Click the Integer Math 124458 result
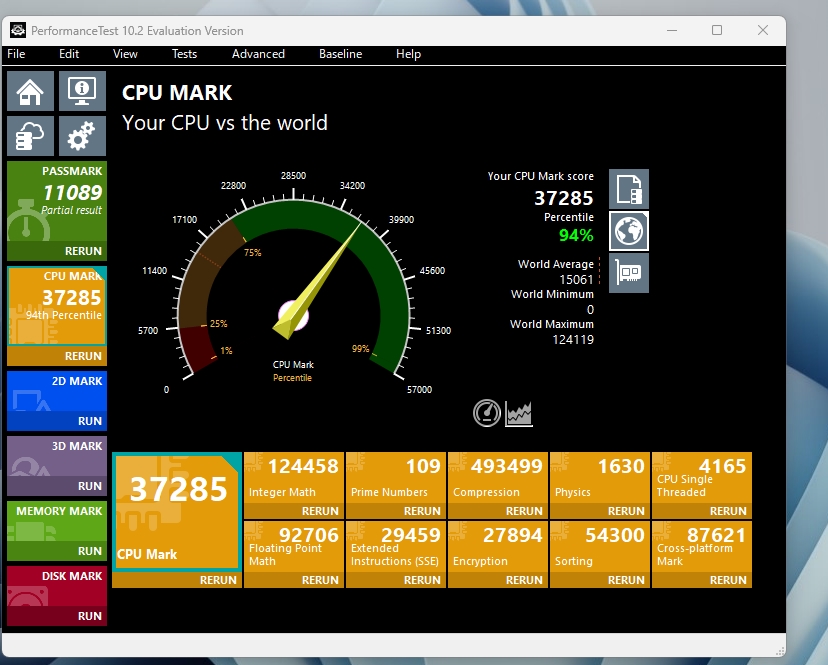The image size is (828, 665). point(294,477)
